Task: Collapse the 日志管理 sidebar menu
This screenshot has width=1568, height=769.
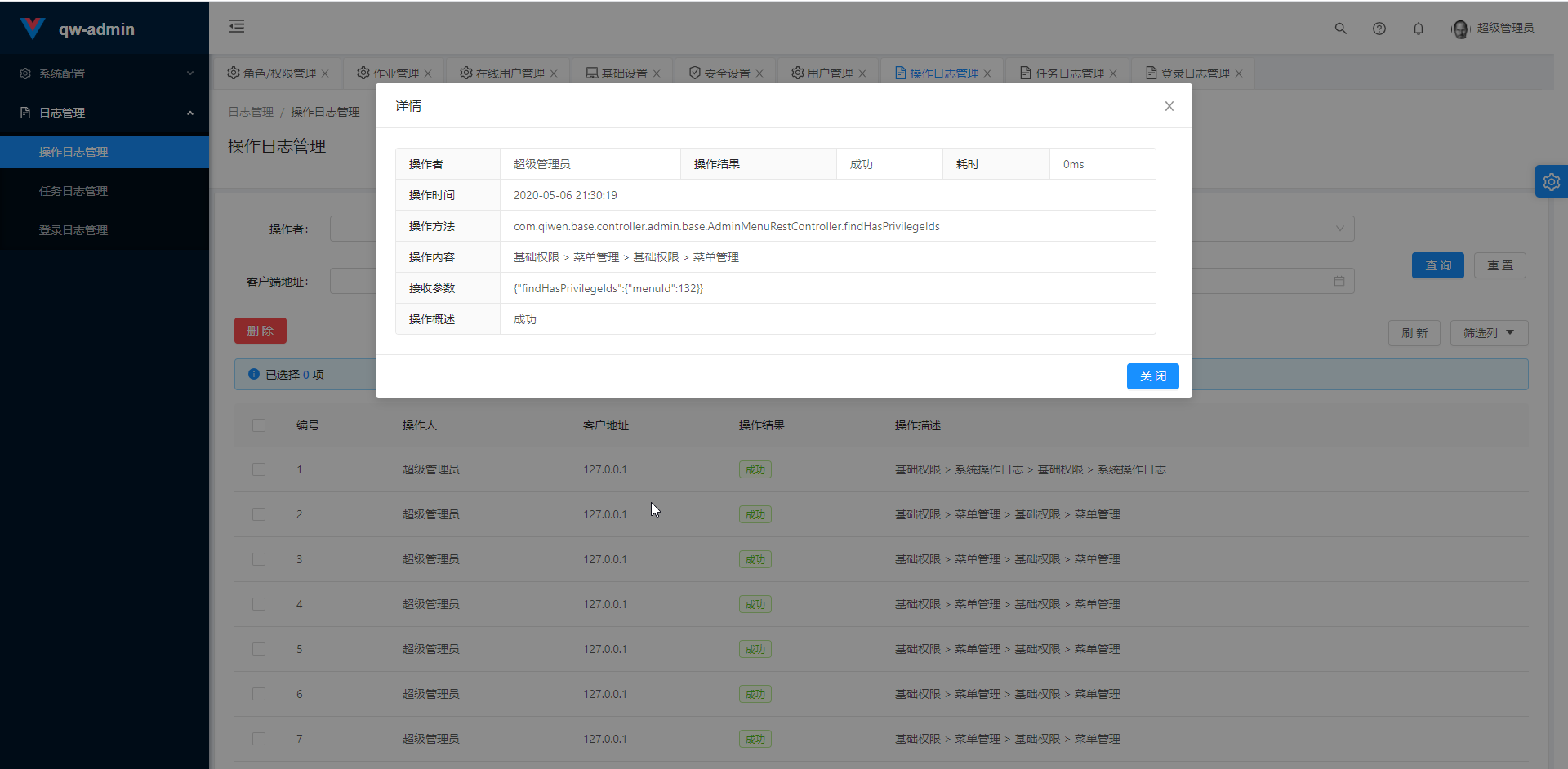Action: [x=105, y=113]
